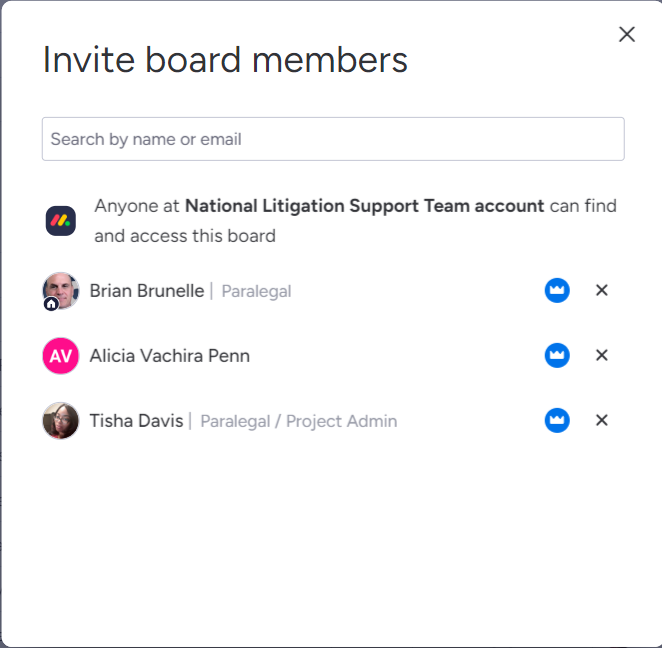Click the home badge on Brian's avatar

pos(51,304)
